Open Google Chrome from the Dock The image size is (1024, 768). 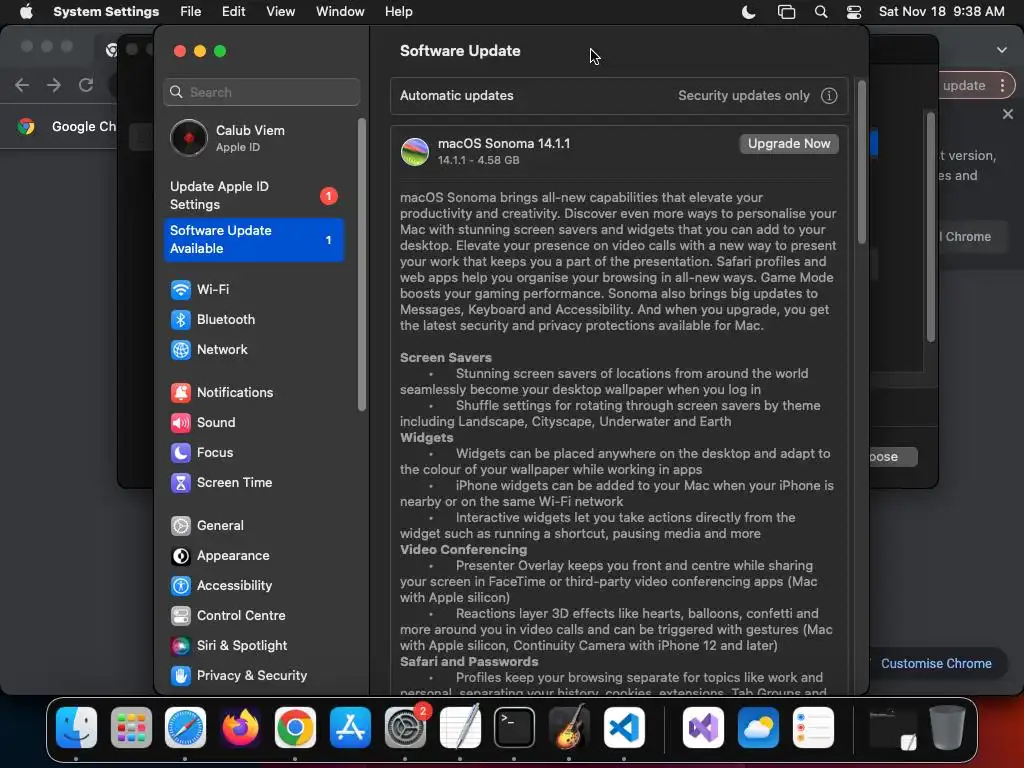(x=295, y=728)
